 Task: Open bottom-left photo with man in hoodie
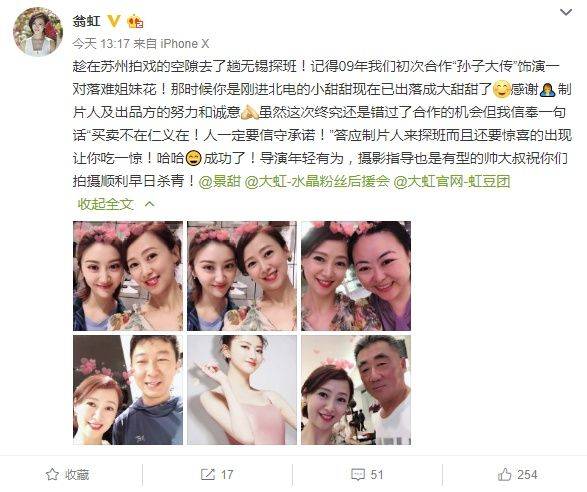tap(128, 390)
